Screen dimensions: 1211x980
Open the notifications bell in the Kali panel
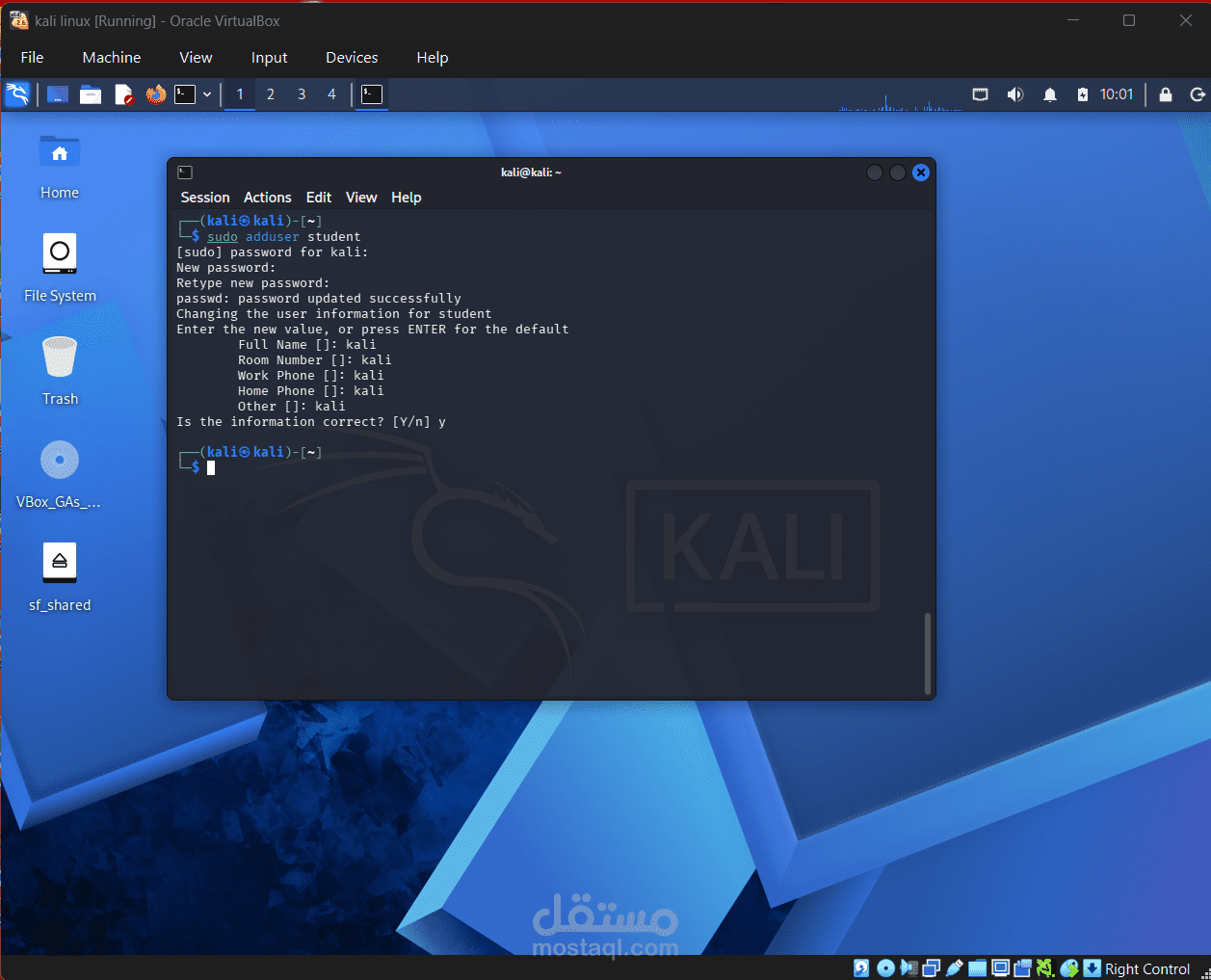[1050, 94]
